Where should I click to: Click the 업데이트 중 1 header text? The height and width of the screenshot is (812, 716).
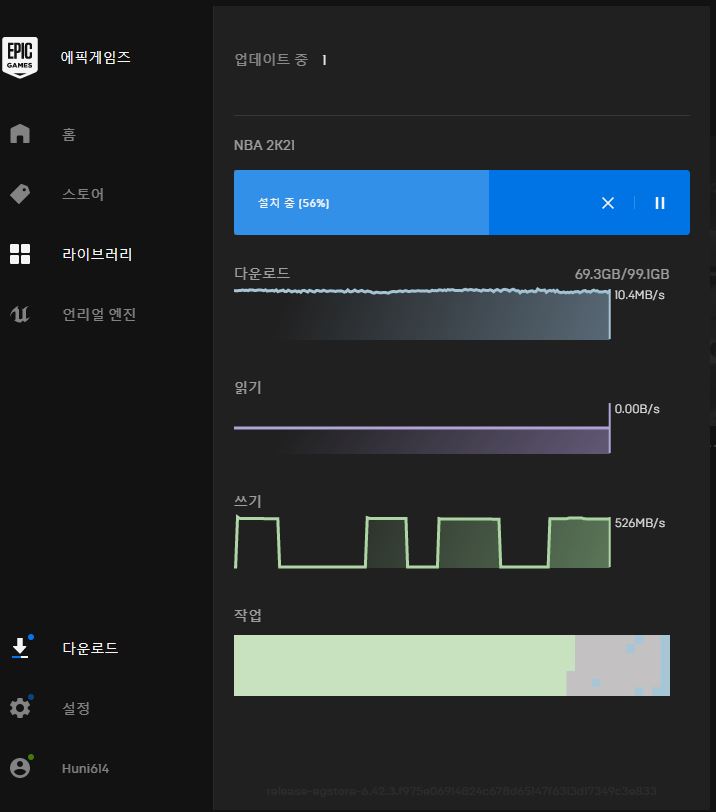click(x=280, y=60)
